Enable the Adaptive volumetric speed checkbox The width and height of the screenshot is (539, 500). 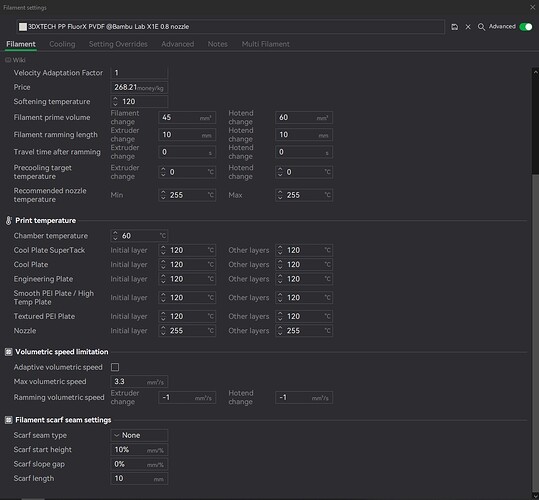click(x=115, y=367)
